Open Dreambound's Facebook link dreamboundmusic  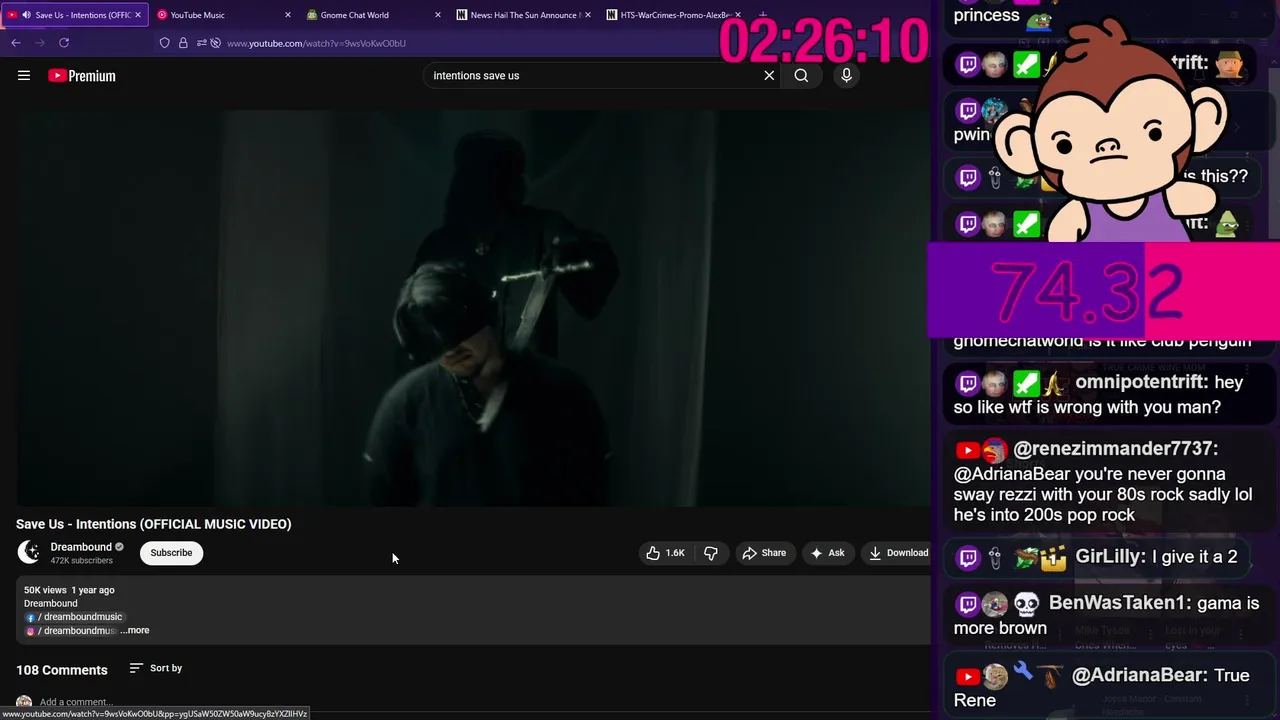coord(76,617)
